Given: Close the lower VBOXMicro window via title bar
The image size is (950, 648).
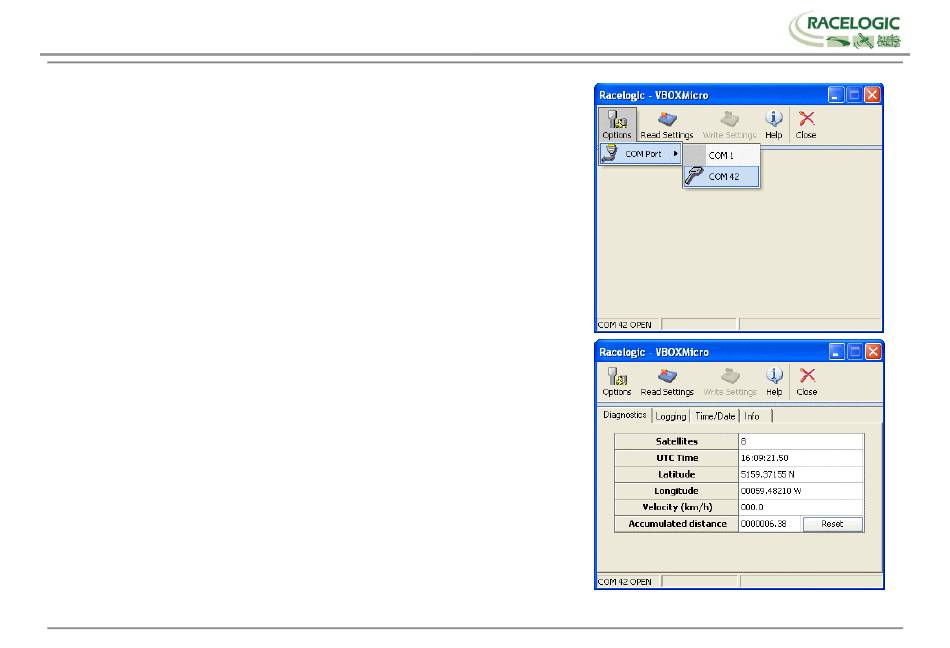Looking at the screenshot, I should click(x=872, y=351).
